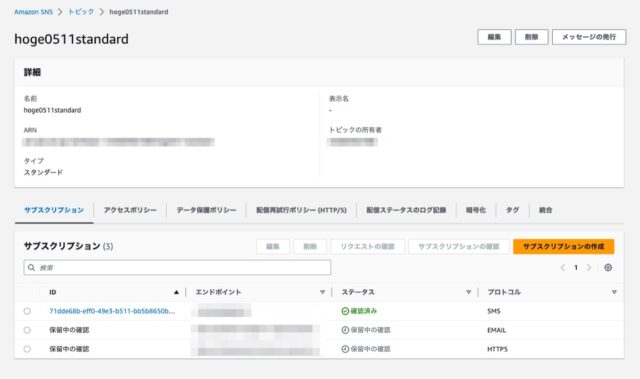Open subscription ID 71dde68b link
640x379 pixels.
point(112,311)
